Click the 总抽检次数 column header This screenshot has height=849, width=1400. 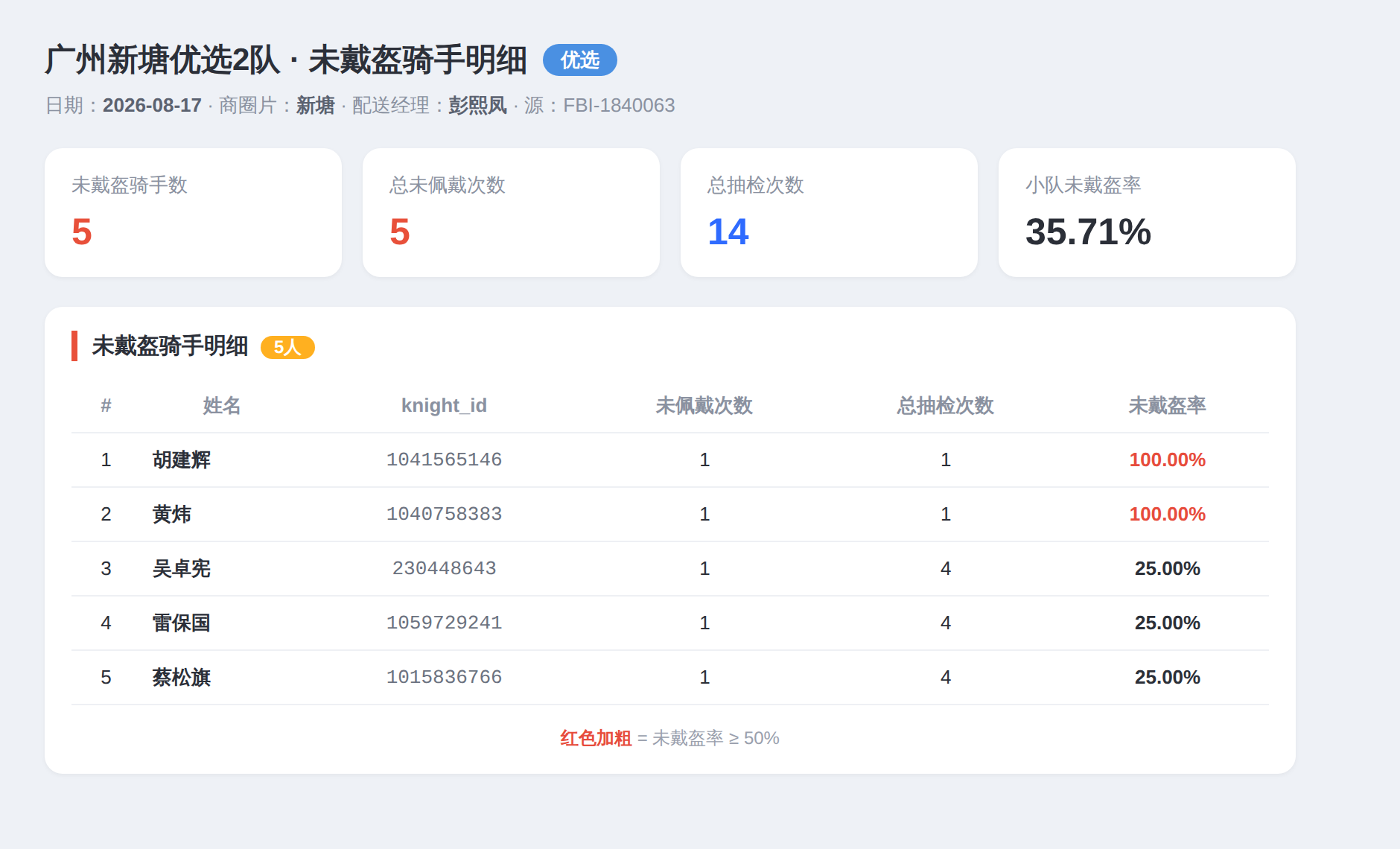[x=946, y=406]
